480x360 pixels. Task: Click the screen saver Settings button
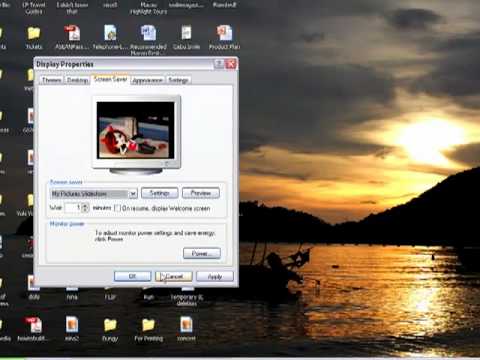(x=160, y=193)
